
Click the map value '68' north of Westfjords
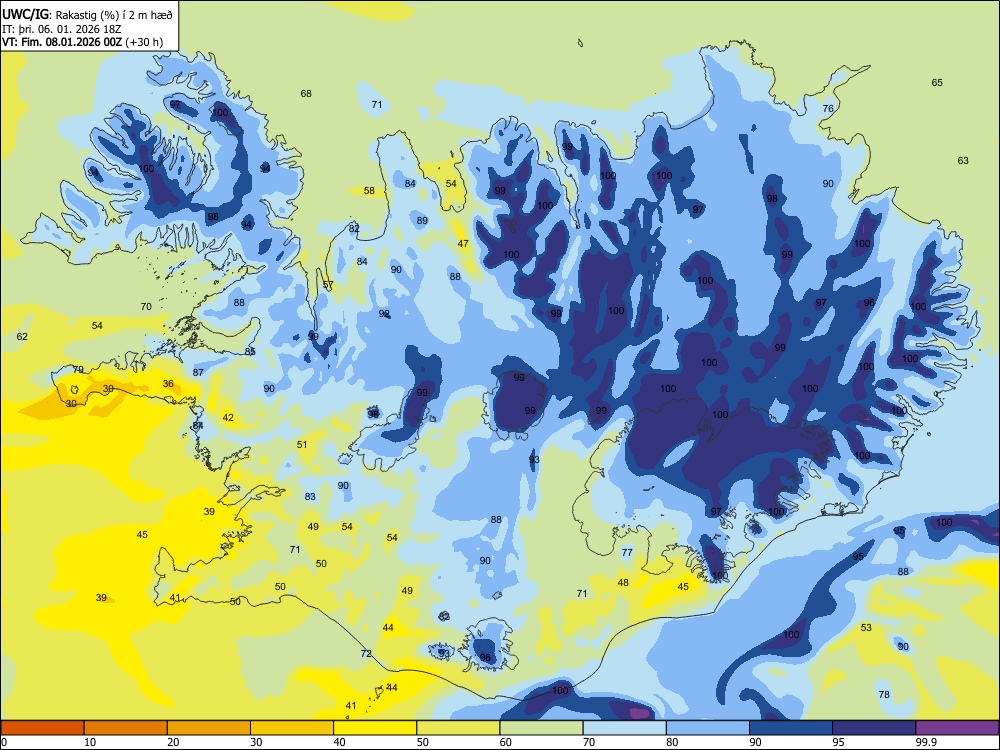pos(306,94)
